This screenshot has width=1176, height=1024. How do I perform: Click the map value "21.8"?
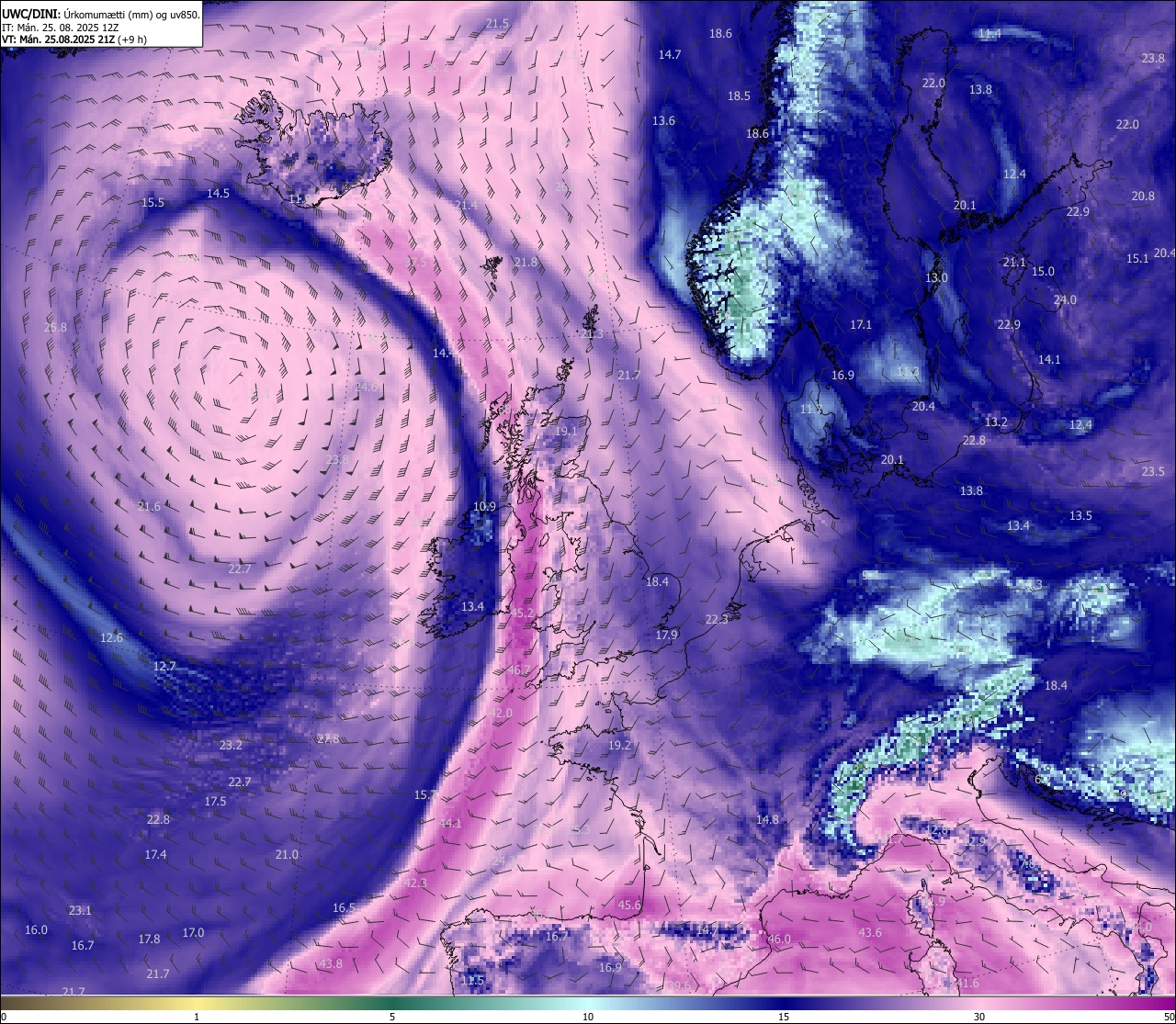pyautogui.click(x=526, y=262)
